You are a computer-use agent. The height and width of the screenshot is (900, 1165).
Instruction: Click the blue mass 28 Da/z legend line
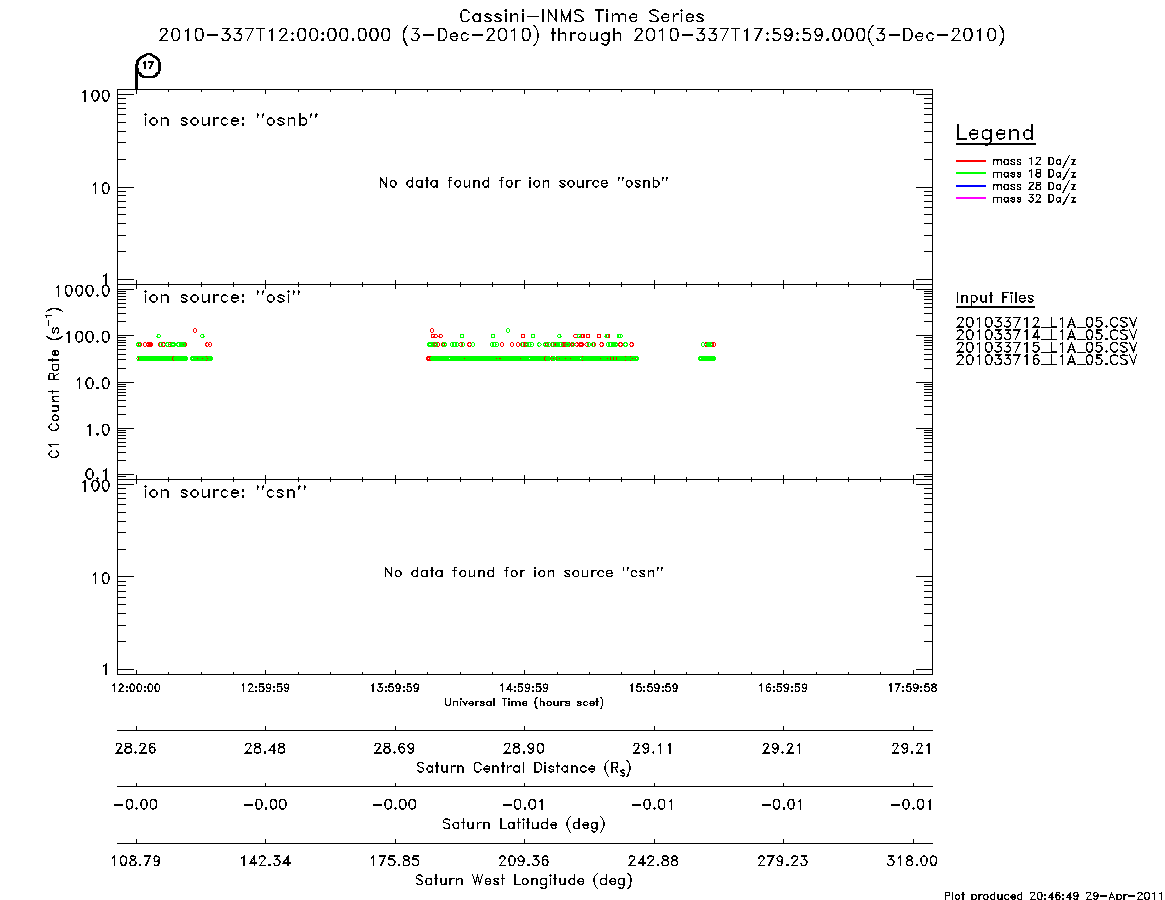[x=970, y=187]
